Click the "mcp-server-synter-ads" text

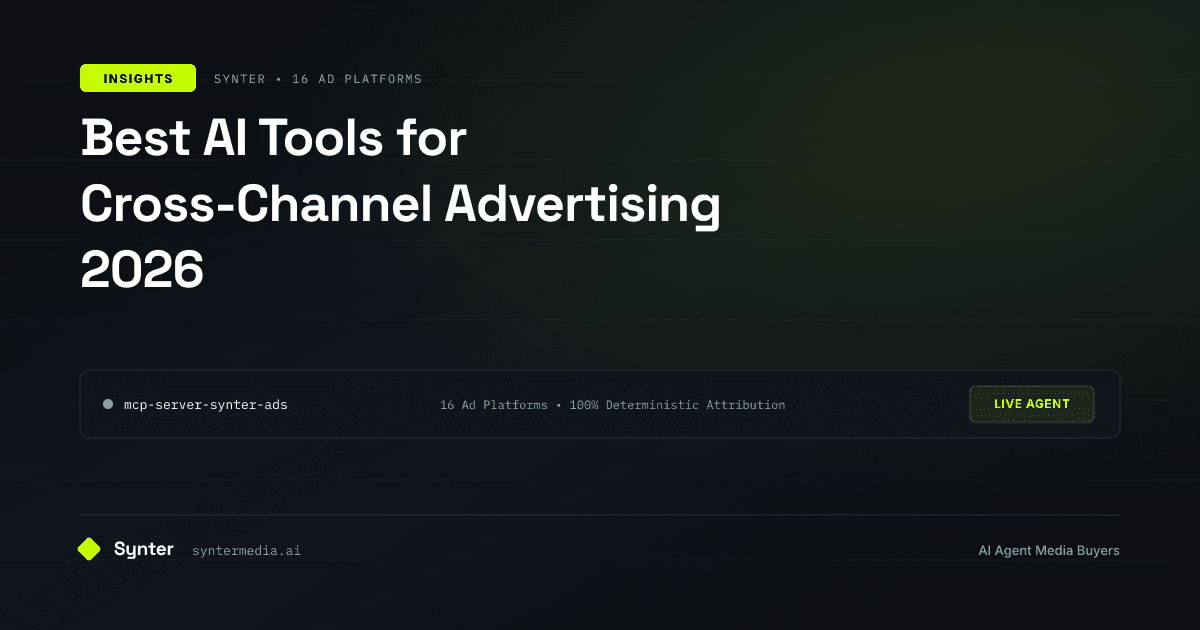pos(206,405)
